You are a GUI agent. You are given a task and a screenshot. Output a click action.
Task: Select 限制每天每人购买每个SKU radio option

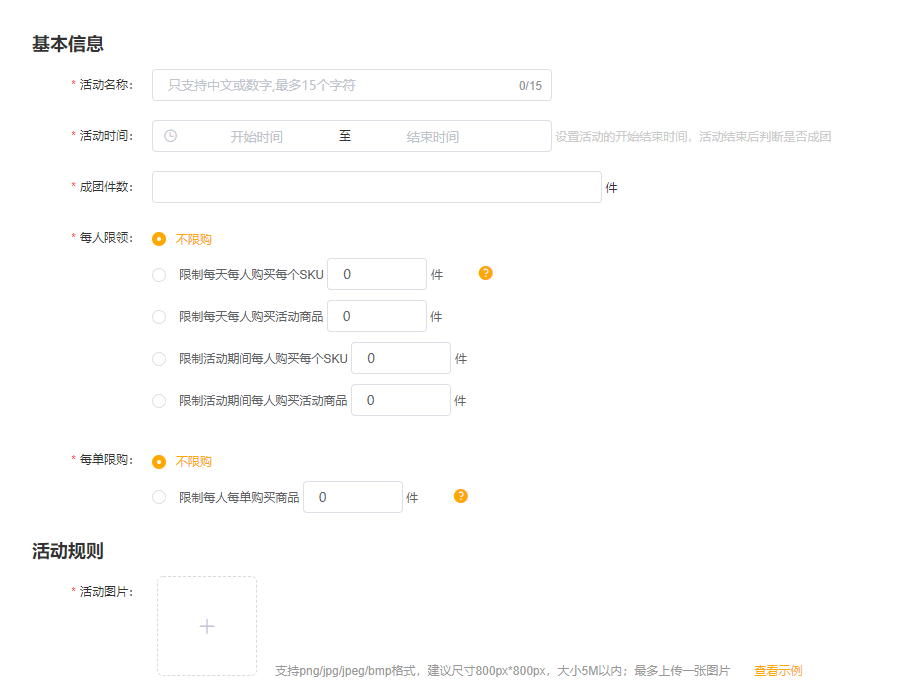coord(159,275)
